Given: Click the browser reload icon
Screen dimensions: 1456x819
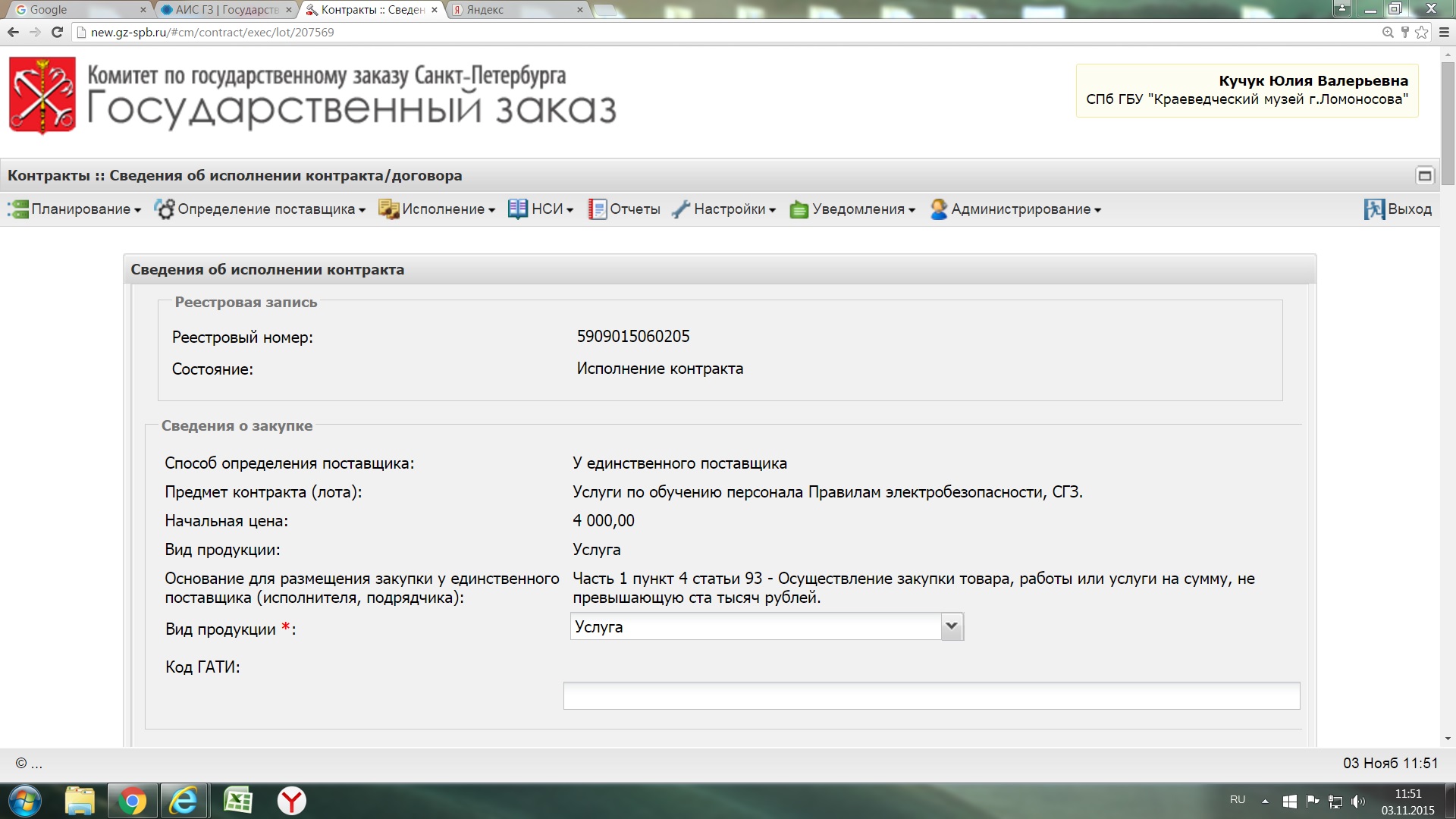Looking at the screenshot, I should pos(57,32).
